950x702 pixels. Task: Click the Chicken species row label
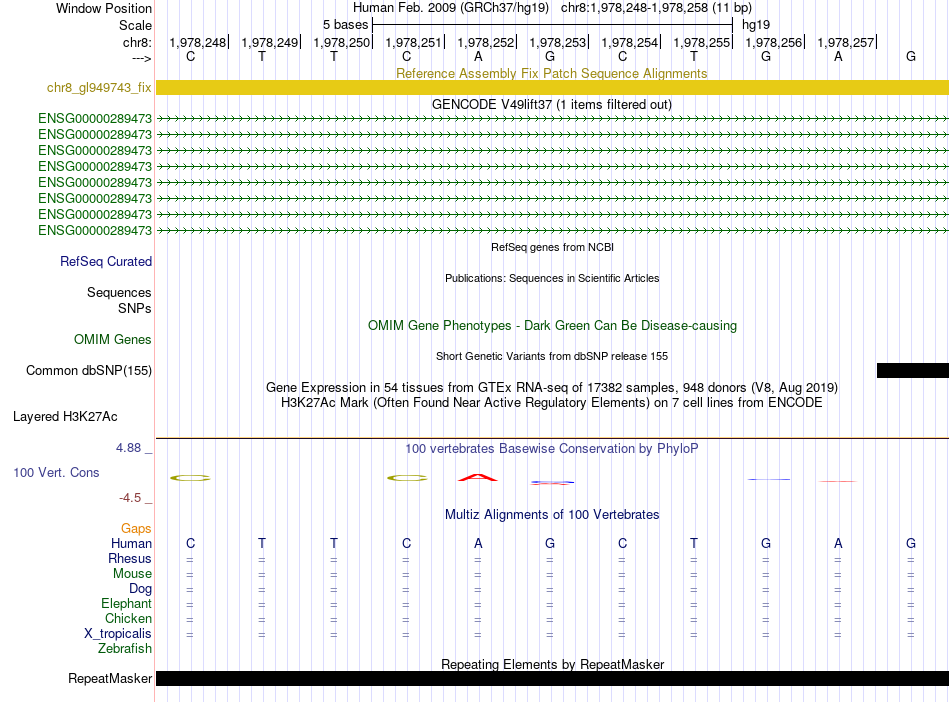click(x=128, y=618)
